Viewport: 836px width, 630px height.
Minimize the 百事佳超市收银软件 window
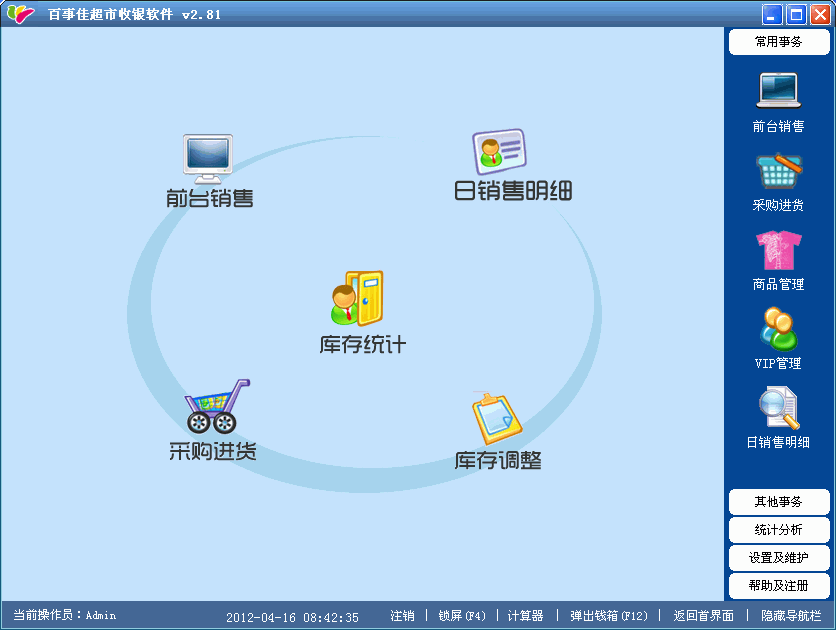pyautogui.click(x=771, y=14)
